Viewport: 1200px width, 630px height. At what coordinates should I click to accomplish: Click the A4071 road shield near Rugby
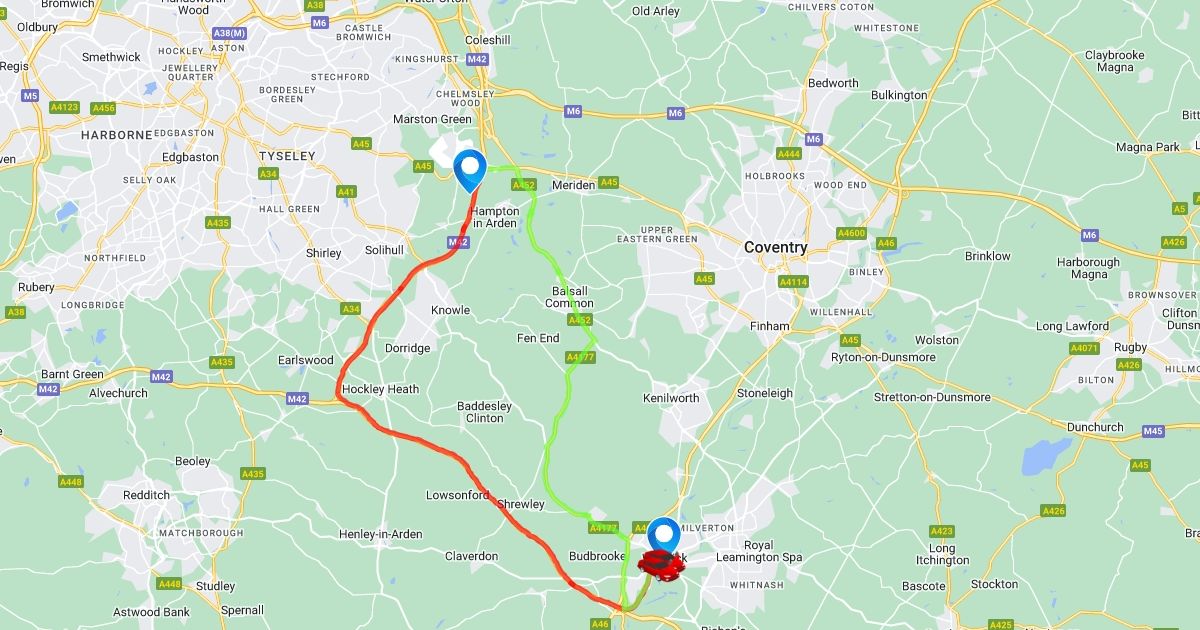click(x=1084, y=348)
